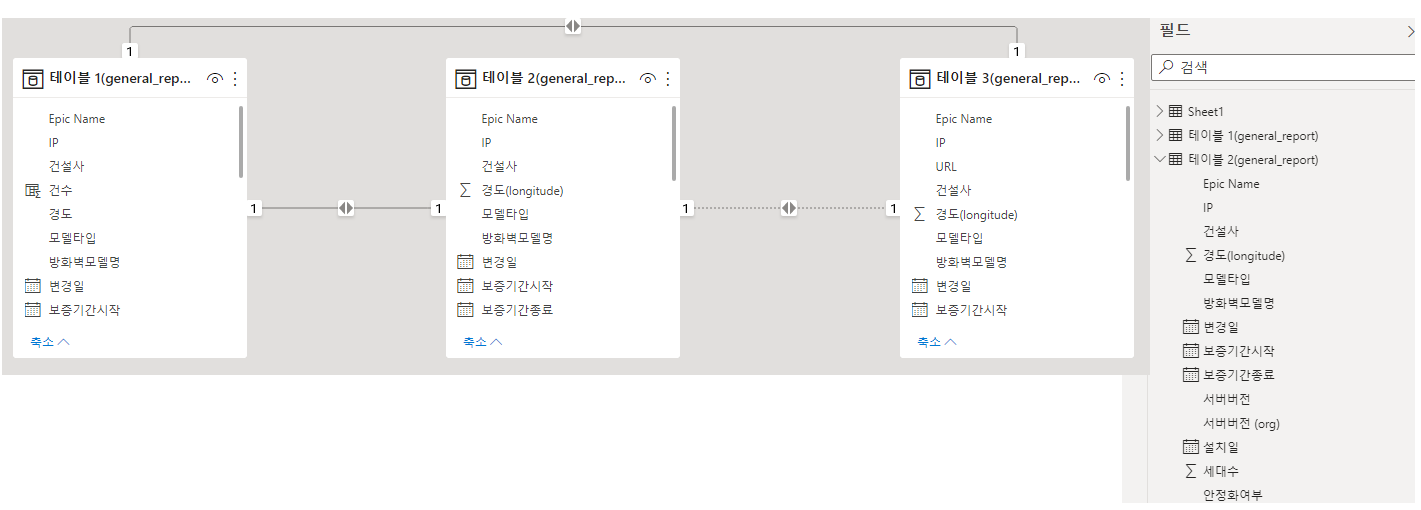Select Epic Name field in 테이블 1 card

77,119
